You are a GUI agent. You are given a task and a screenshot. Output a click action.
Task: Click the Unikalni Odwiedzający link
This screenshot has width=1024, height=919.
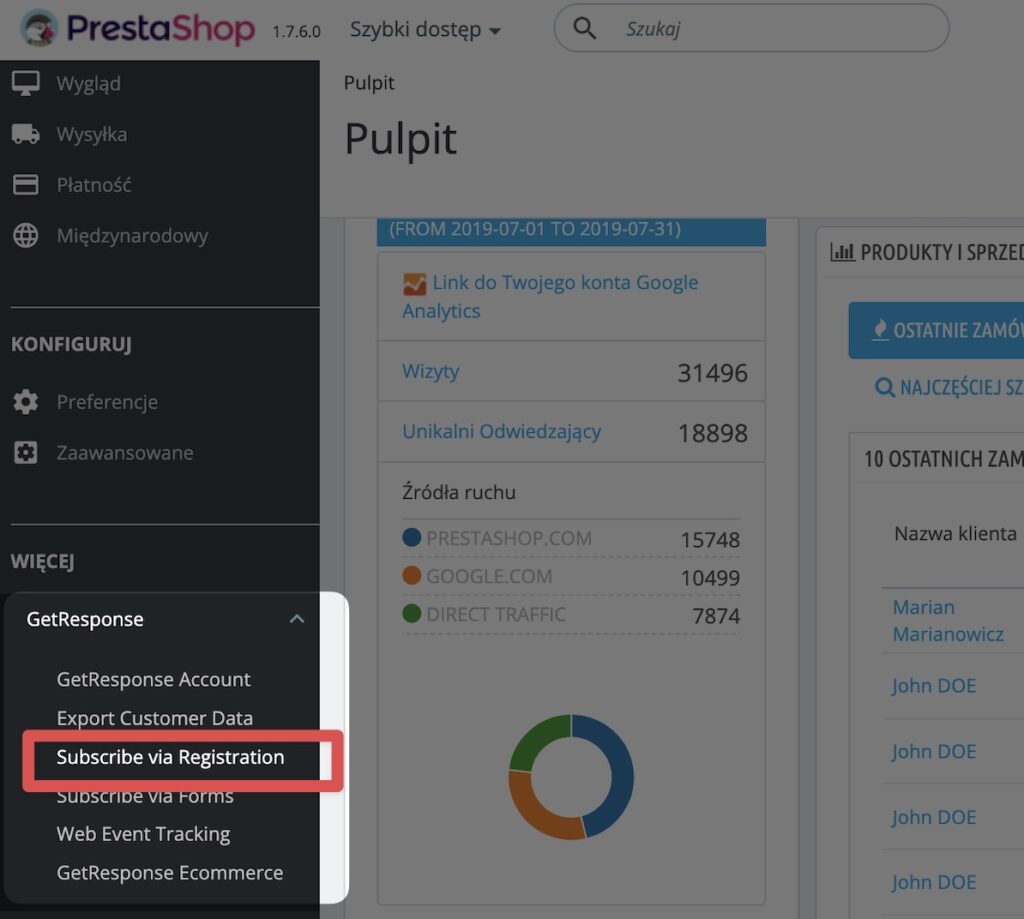502,431
